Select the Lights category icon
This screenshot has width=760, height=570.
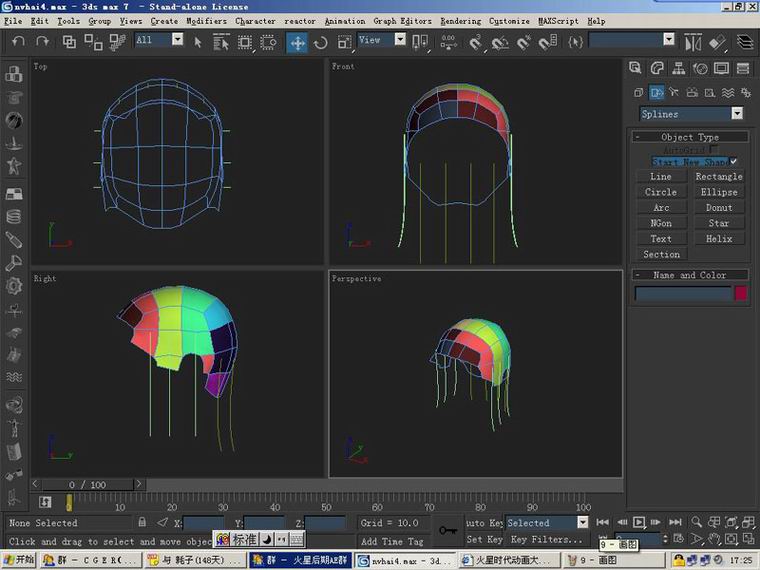coord(674,92)
